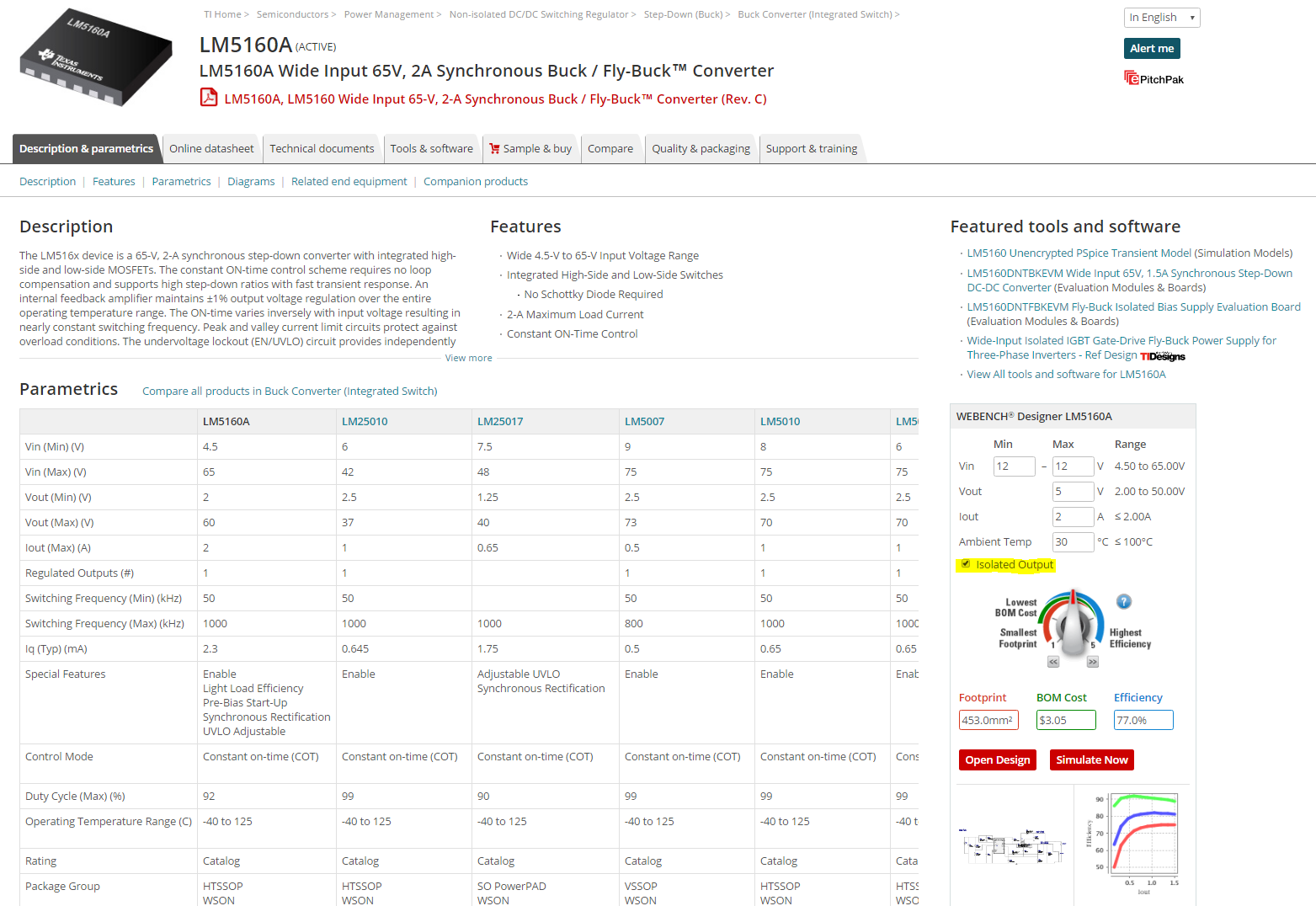Screen dimensions: 1316x906
Task: Click the Iout input field
Action: pos(1073,516)
